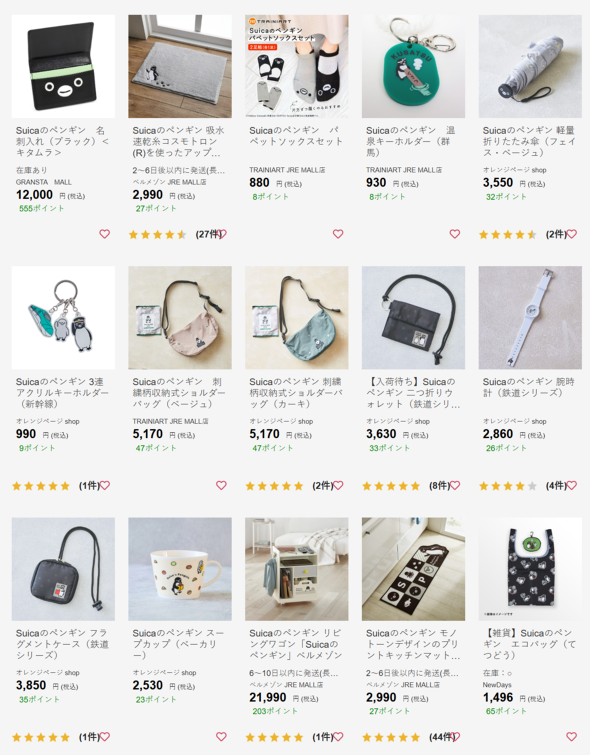Heart the two-fold wallet product
Screen dimensions: 590x755
point(455,485)
